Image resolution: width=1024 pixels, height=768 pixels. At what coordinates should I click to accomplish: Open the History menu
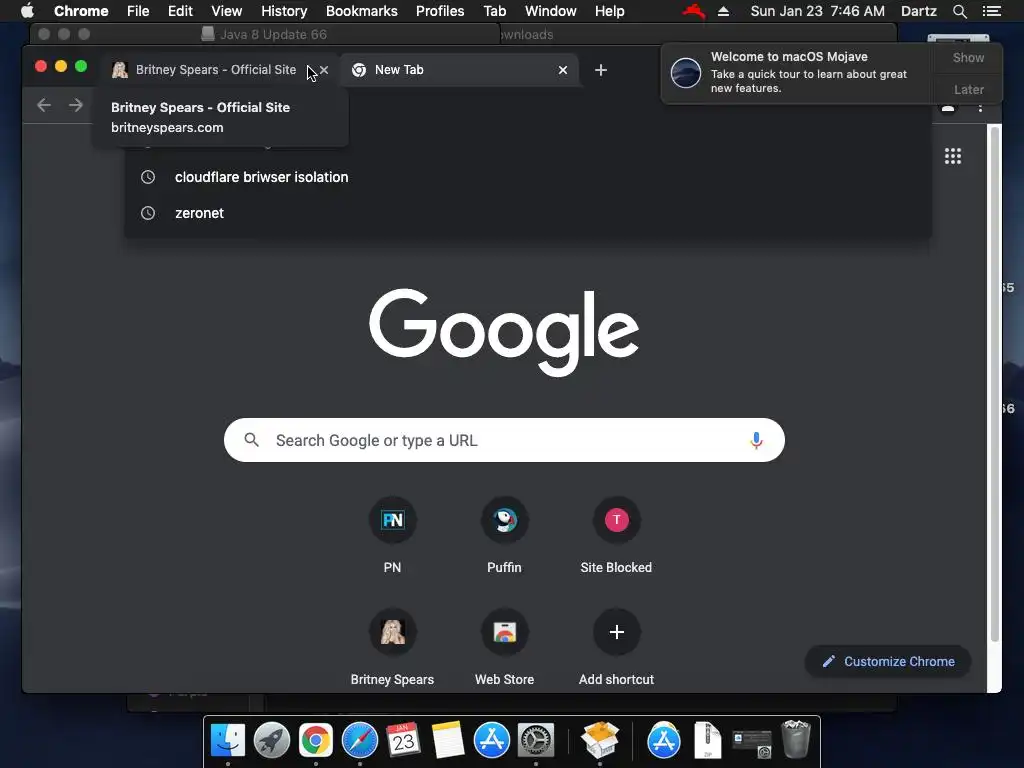click(284, 11)
